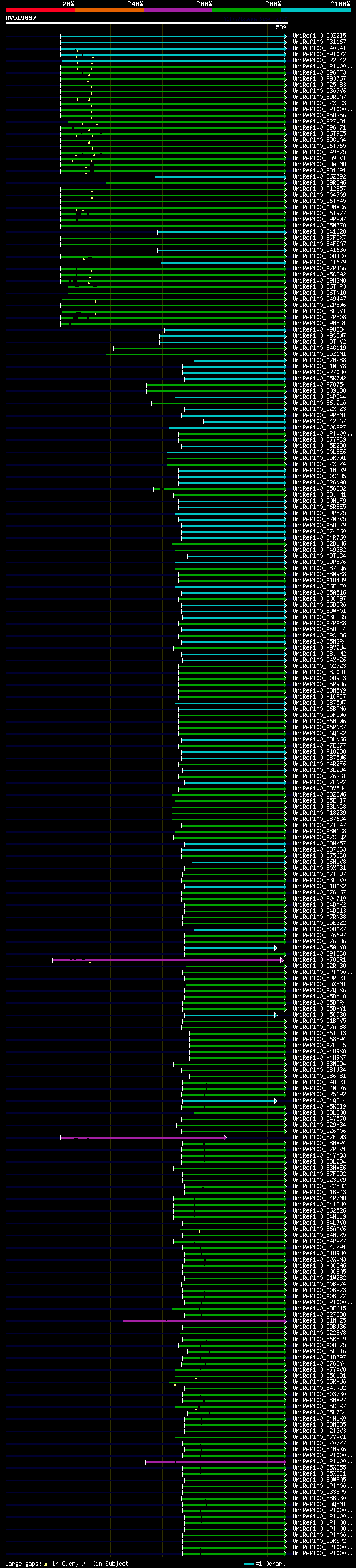356x1568 pixels.
Task: Click the UniRef100_B4N1K0 hit label
Action: tap(319, 1418)
